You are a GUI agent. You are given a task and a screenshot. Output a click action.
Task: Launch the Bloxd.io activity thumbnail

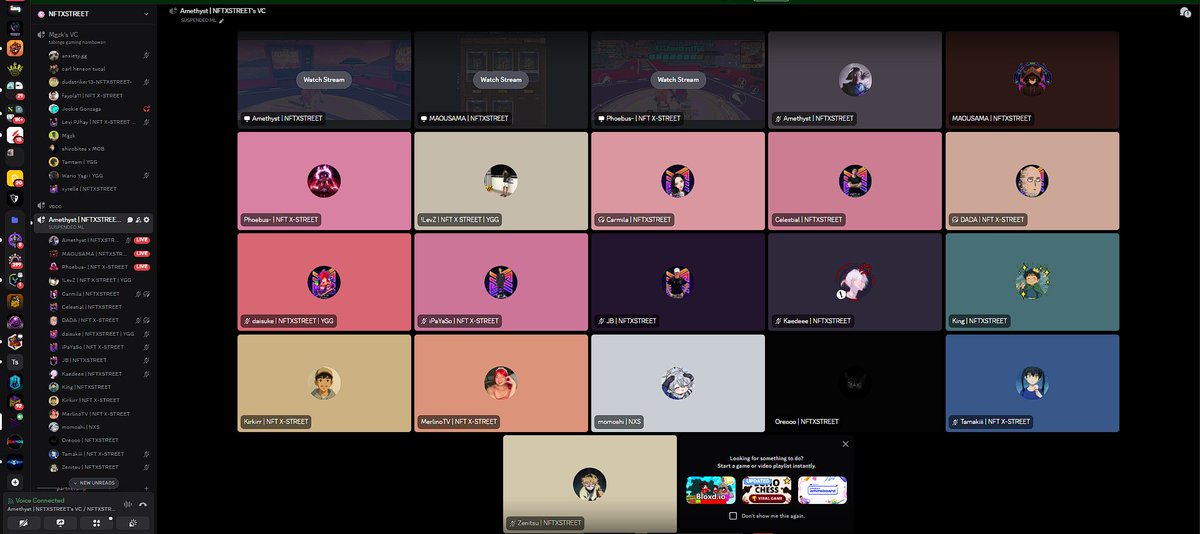711,490
